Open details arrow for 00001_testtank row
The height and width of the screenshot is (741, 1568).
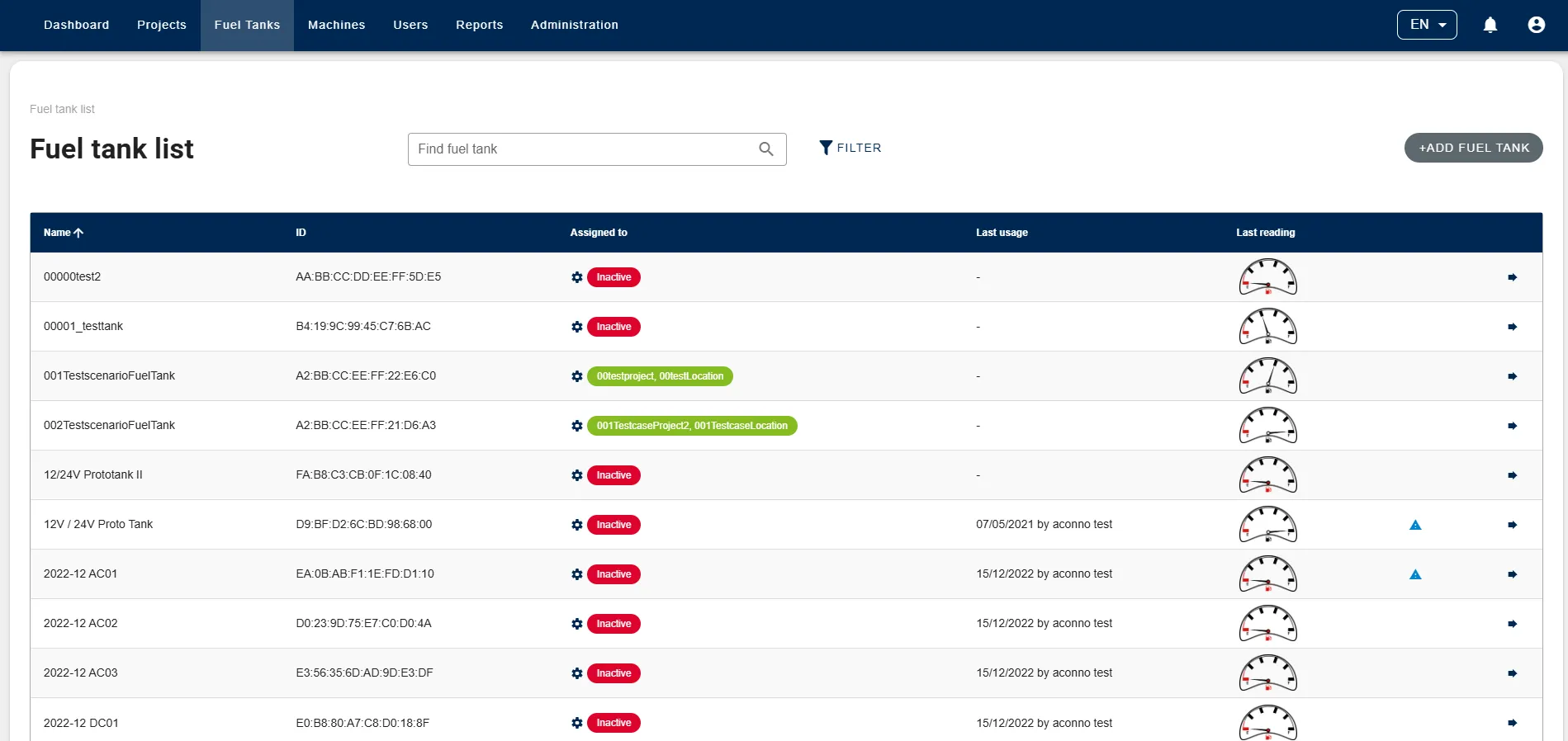[x=1512, y=327]
